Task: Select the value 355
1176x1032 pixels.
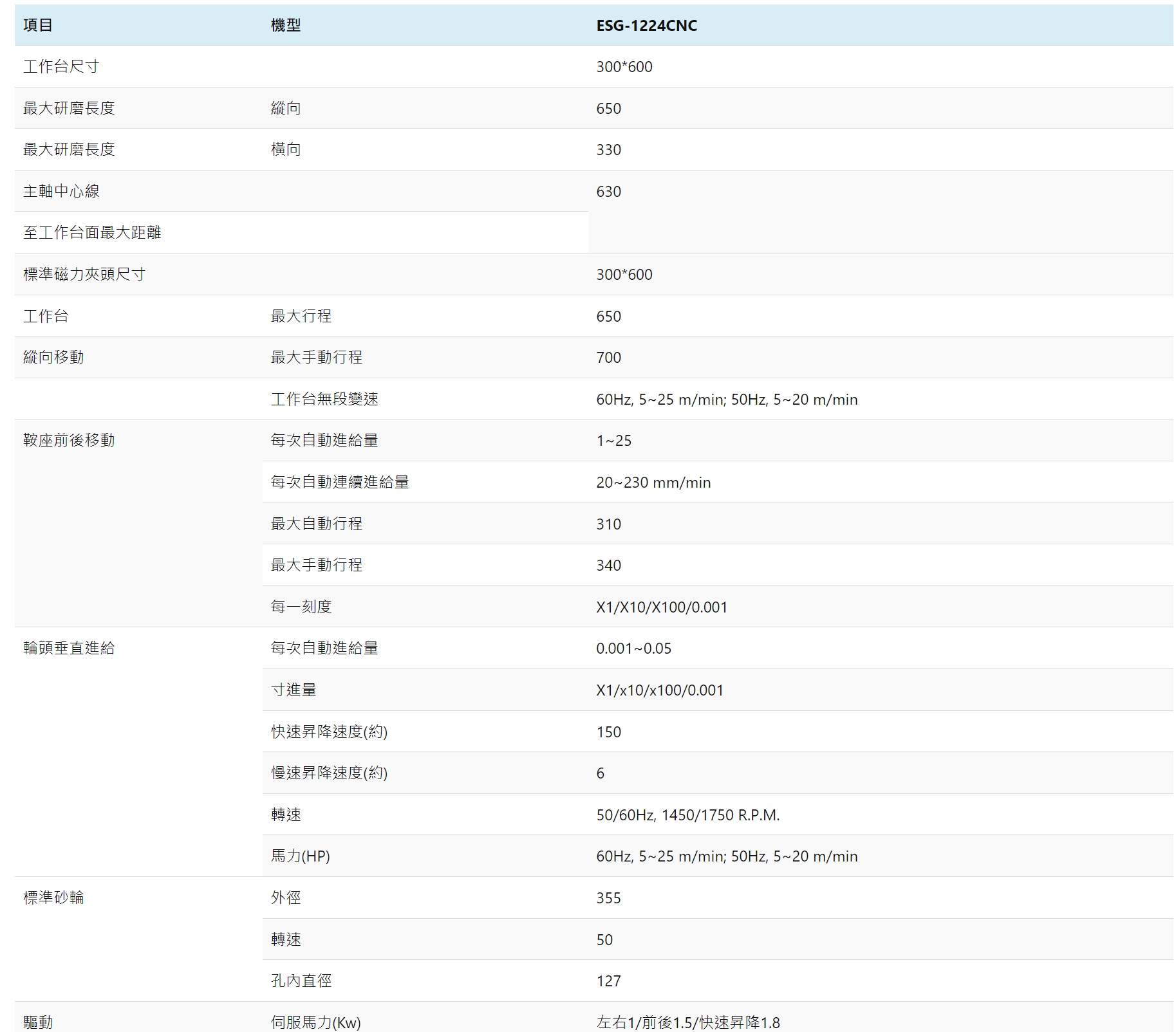Action: point(608,898)
